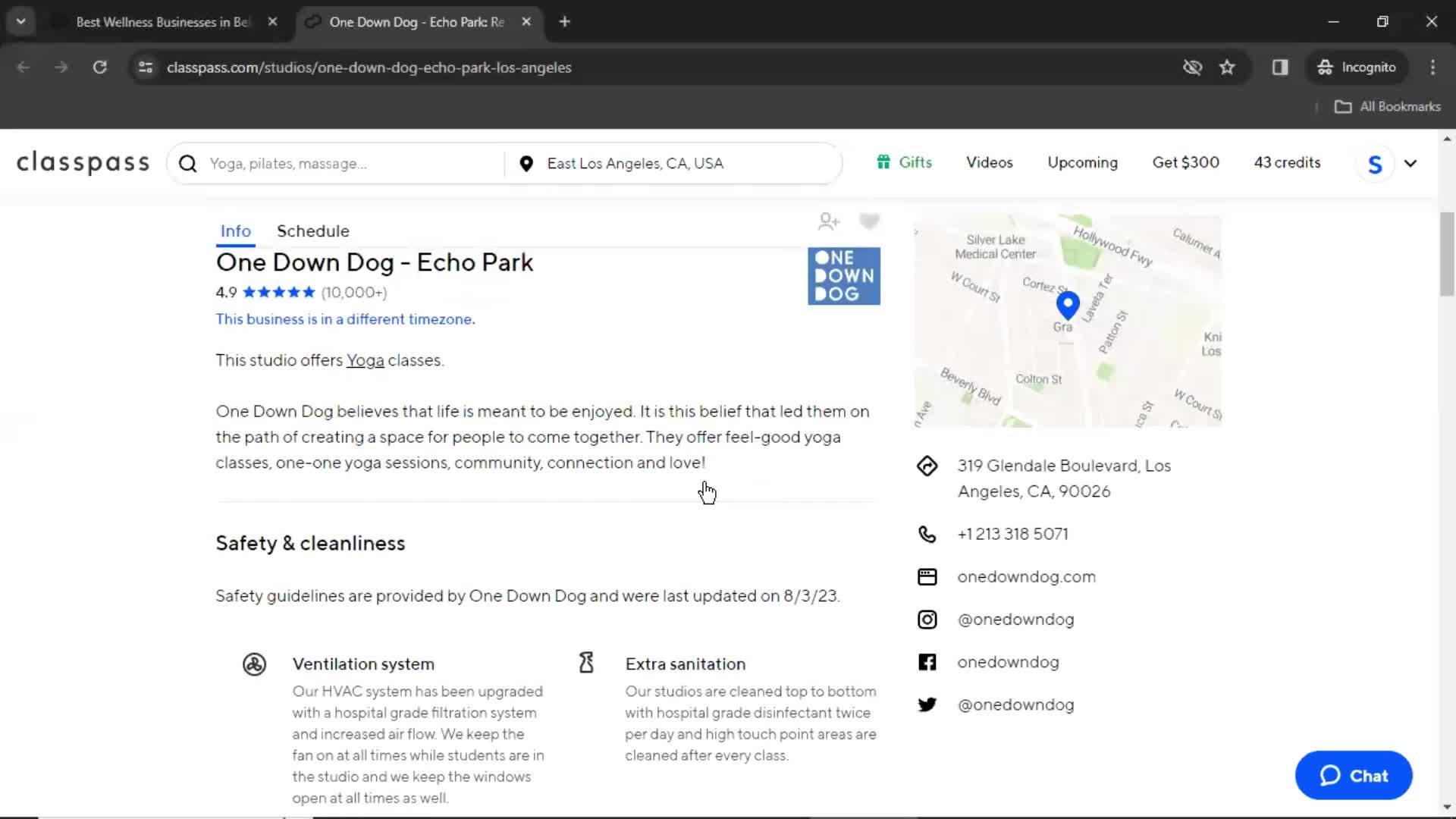
Task: Expand the account dropdown menu
Action: pos(1410,163)
